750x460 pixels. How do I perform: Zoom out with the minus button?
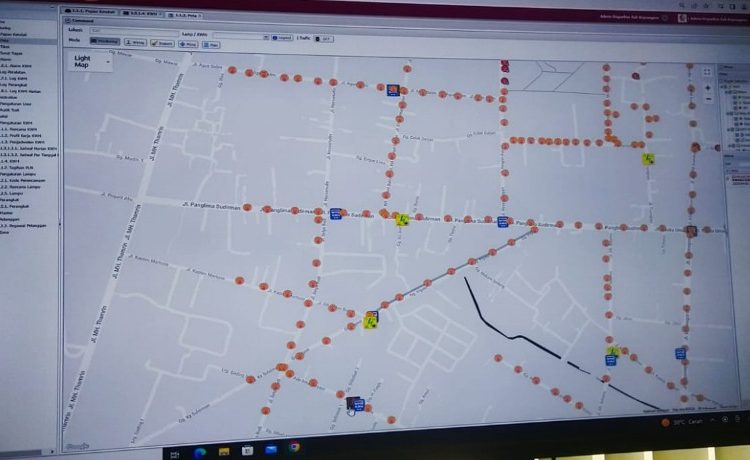[708, 100]
